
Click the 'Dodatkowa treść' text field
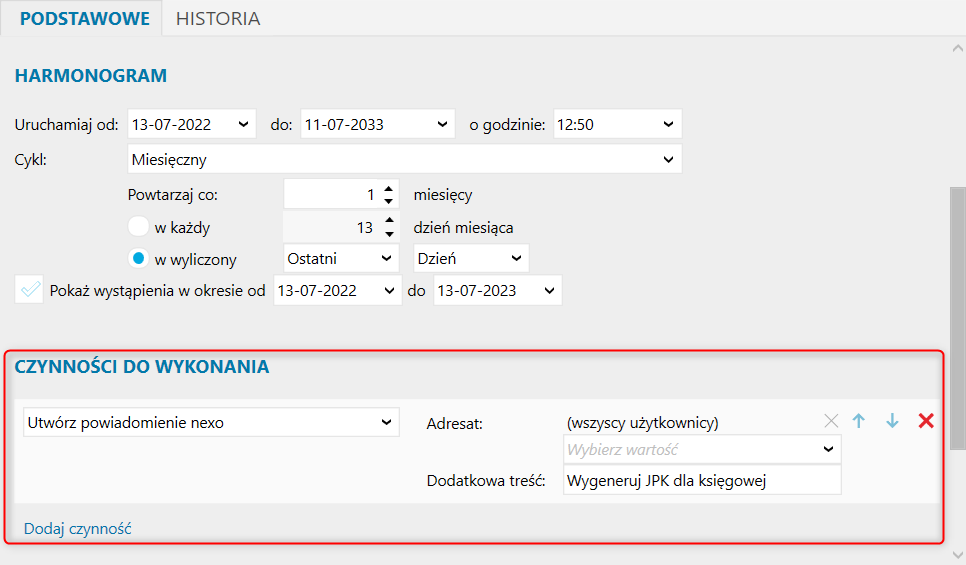(702, 481)
